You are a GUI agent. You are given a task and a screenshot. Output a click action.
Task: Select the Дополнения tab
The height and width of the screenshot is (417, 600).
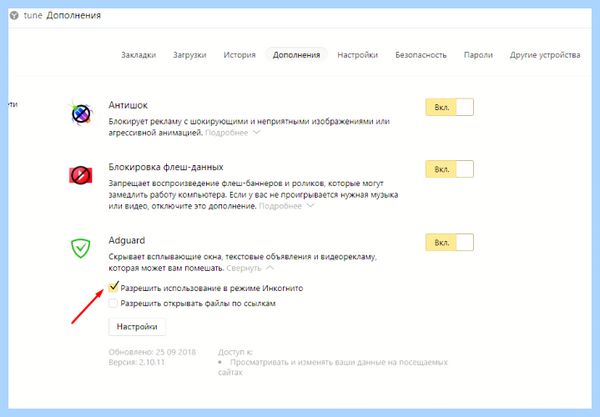pos(297,55)
